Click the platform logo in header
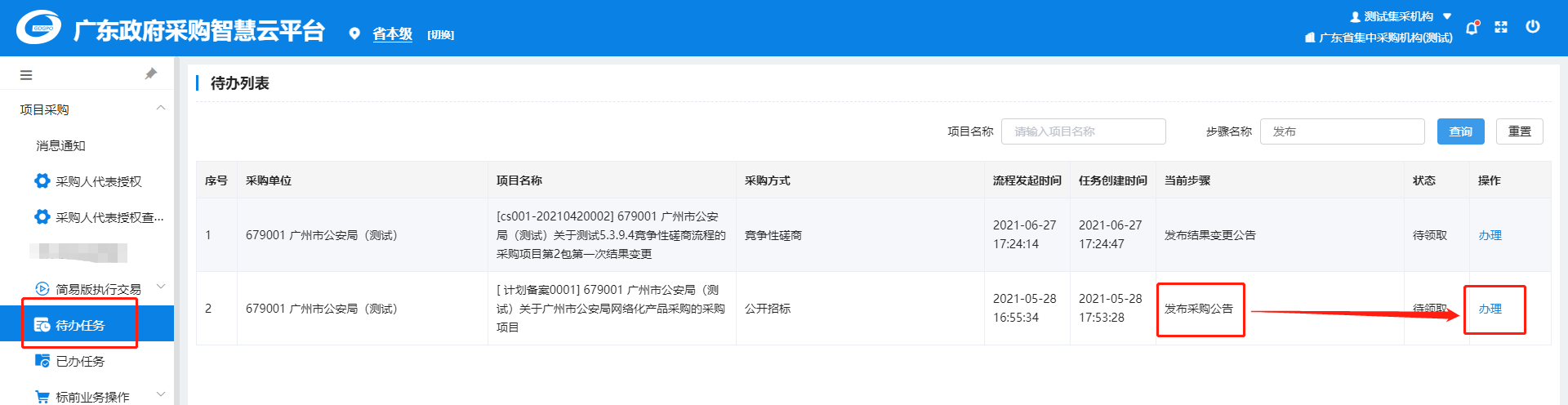This screenshot has height=405, width=1568. 38,29
